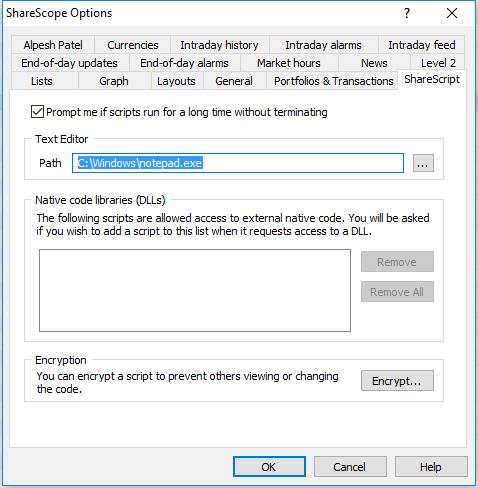This screenshot has width=478, height=488.
Task: Open the Alpesh Patel tab
Action: click(53, 45)
